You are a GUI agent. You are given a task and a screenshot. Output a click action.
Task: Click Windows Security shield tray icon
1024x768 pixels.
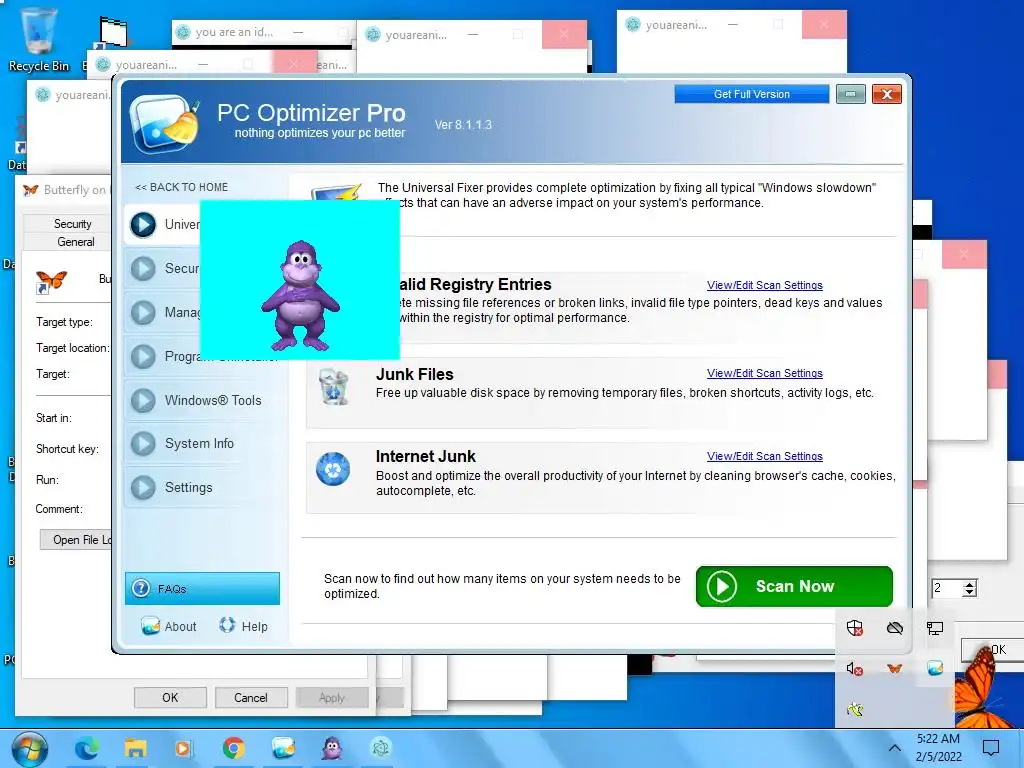(x=855, y=628)
